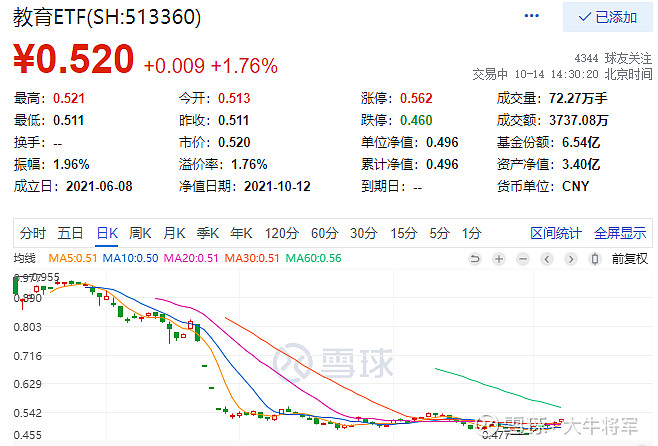Viewport: 658px width, 446px height.
Task: Click the 涨停 value 0.562
Action: (416, 98)
